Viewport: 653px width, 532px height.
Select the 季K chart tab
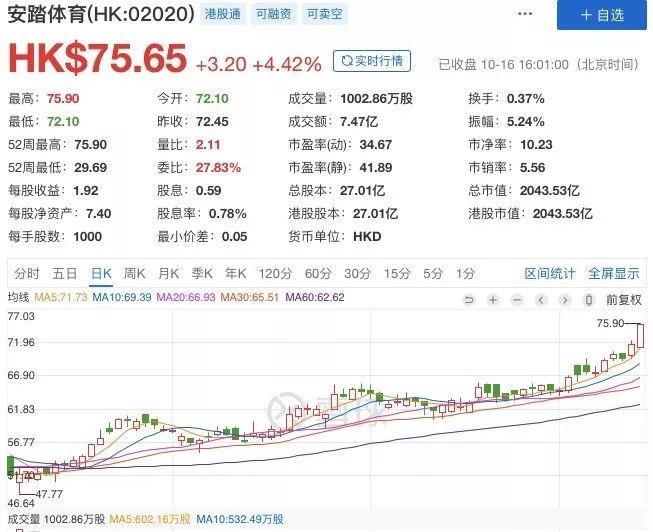click(202, 274)
